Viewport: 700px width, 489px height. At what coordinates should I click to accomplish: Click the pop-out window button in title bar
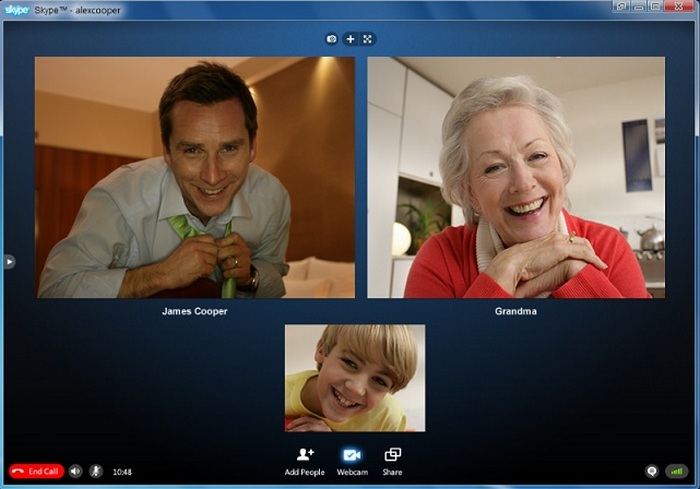click(621, 6)
